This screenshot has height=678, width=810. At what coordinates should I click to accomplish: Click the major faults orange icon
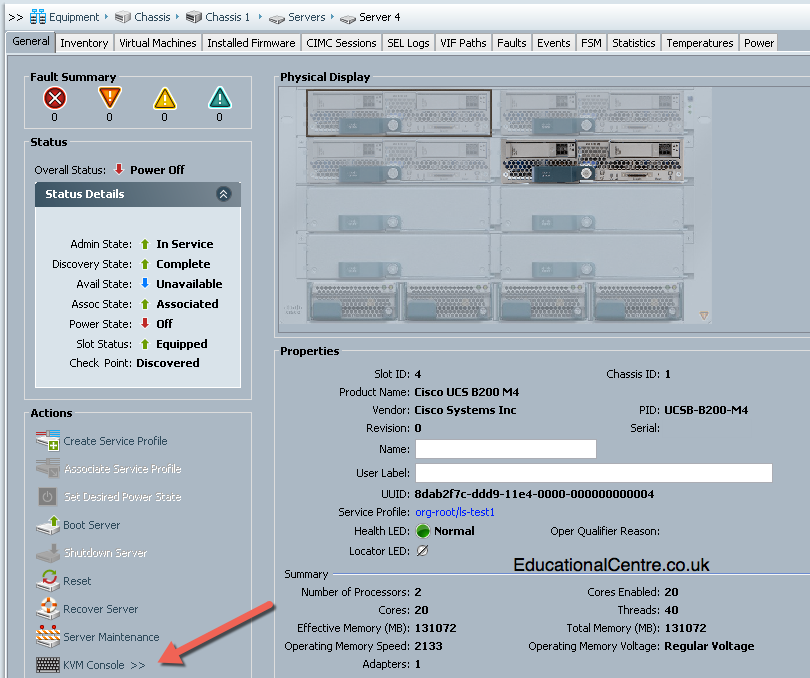click(110, 98)
